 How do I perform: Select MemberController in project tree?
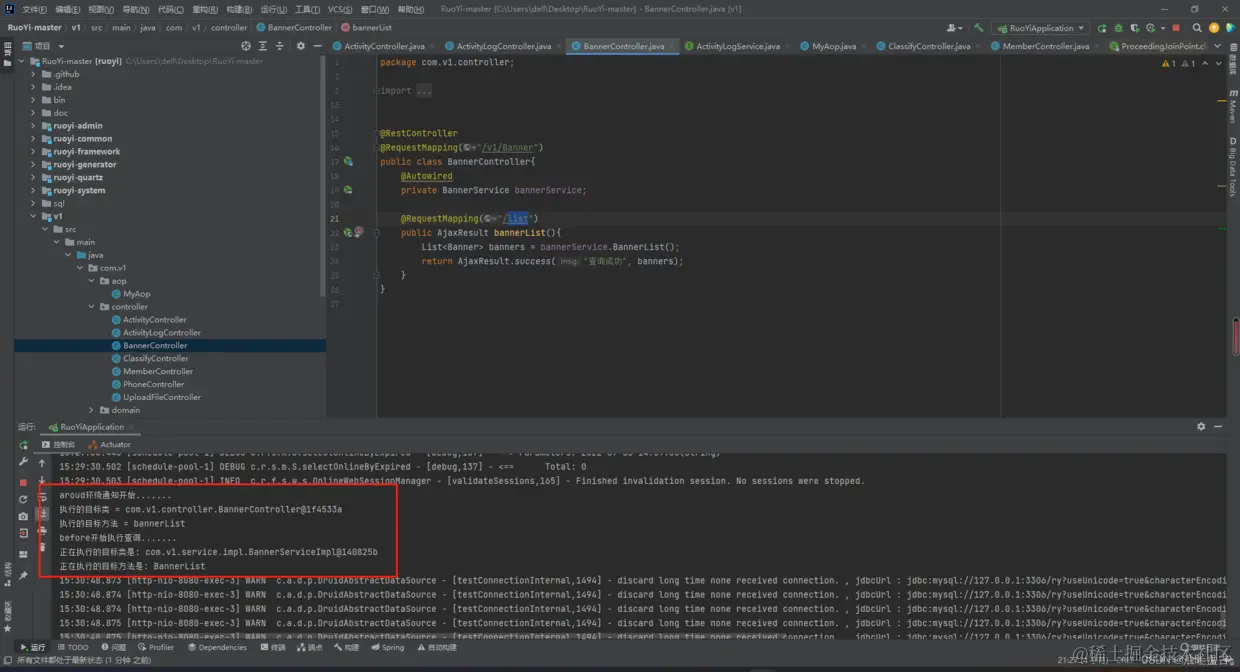point(157,371)
